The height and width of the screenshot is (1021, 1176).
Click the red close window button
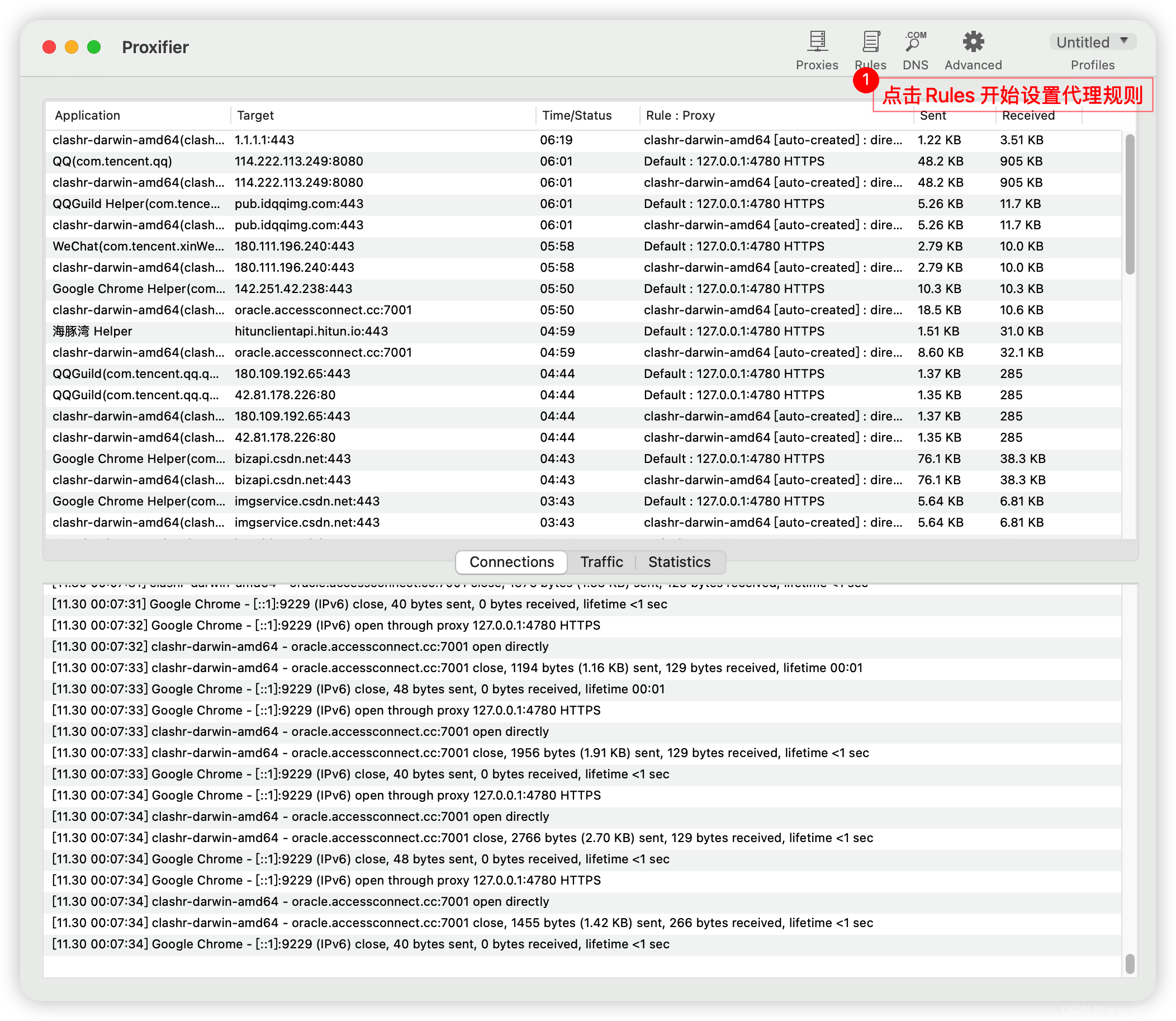click(x=50, y=48)
